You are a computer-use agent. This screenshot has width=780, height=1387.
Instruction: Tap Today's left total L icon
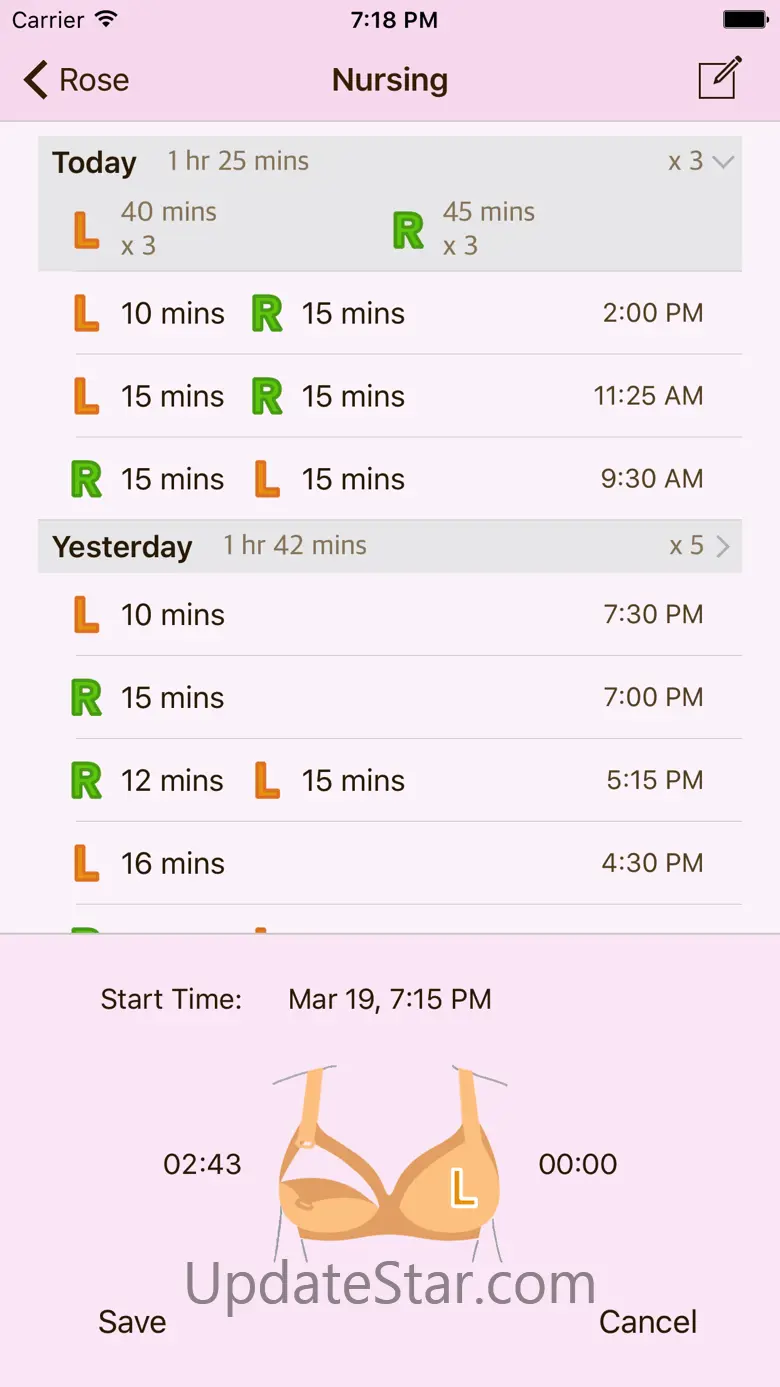(87, 230)
